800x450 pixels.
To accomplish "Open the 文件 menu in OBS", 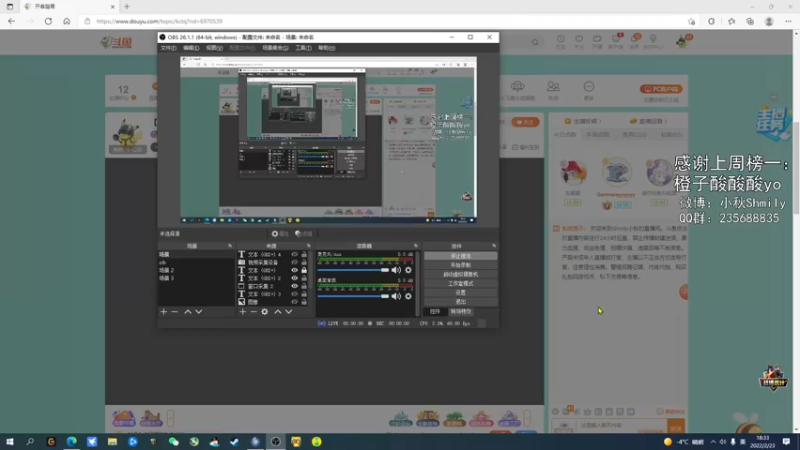I will click(168, 48).
